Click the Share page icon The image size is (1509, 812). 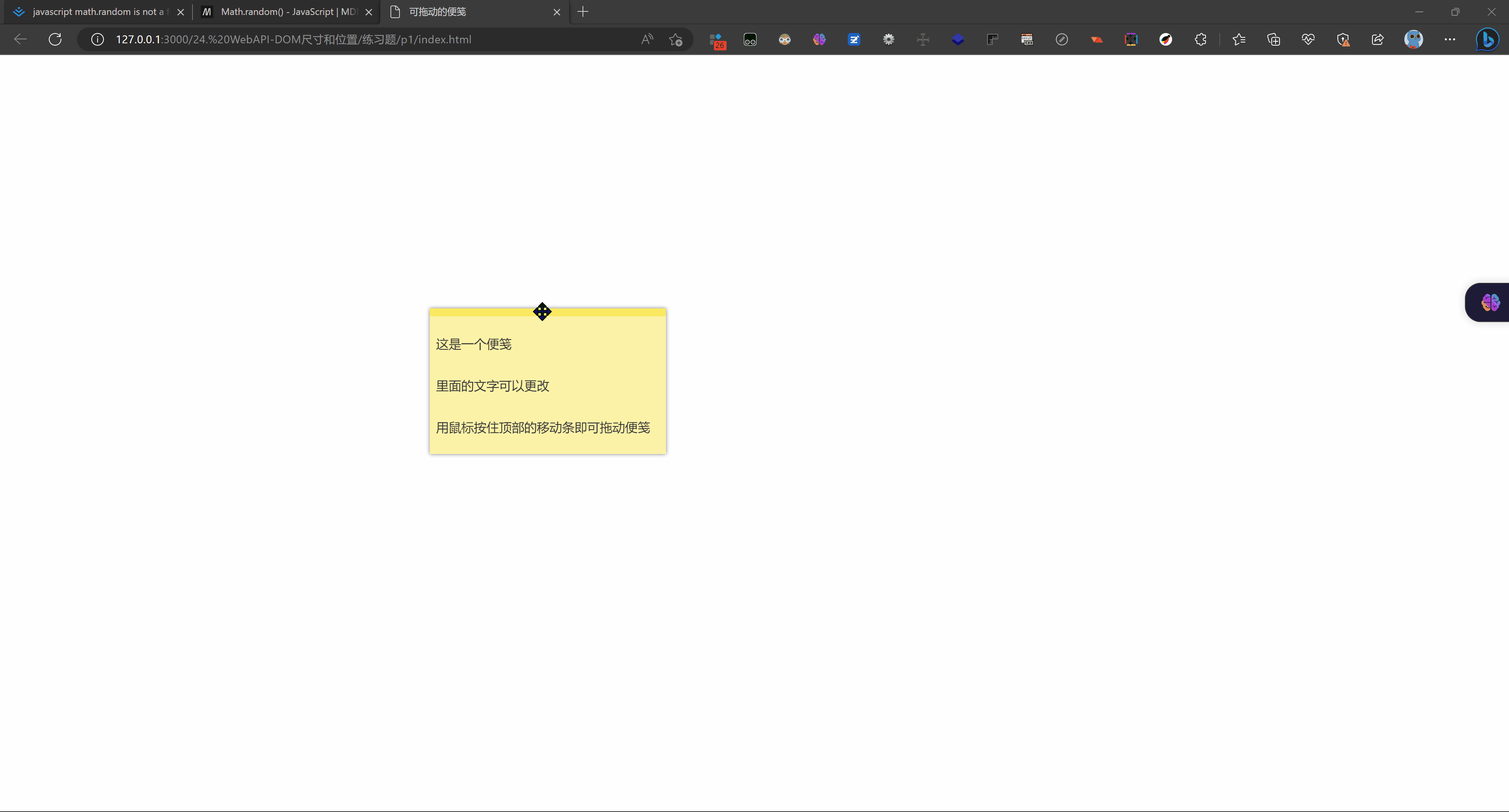coord(1377,39)
